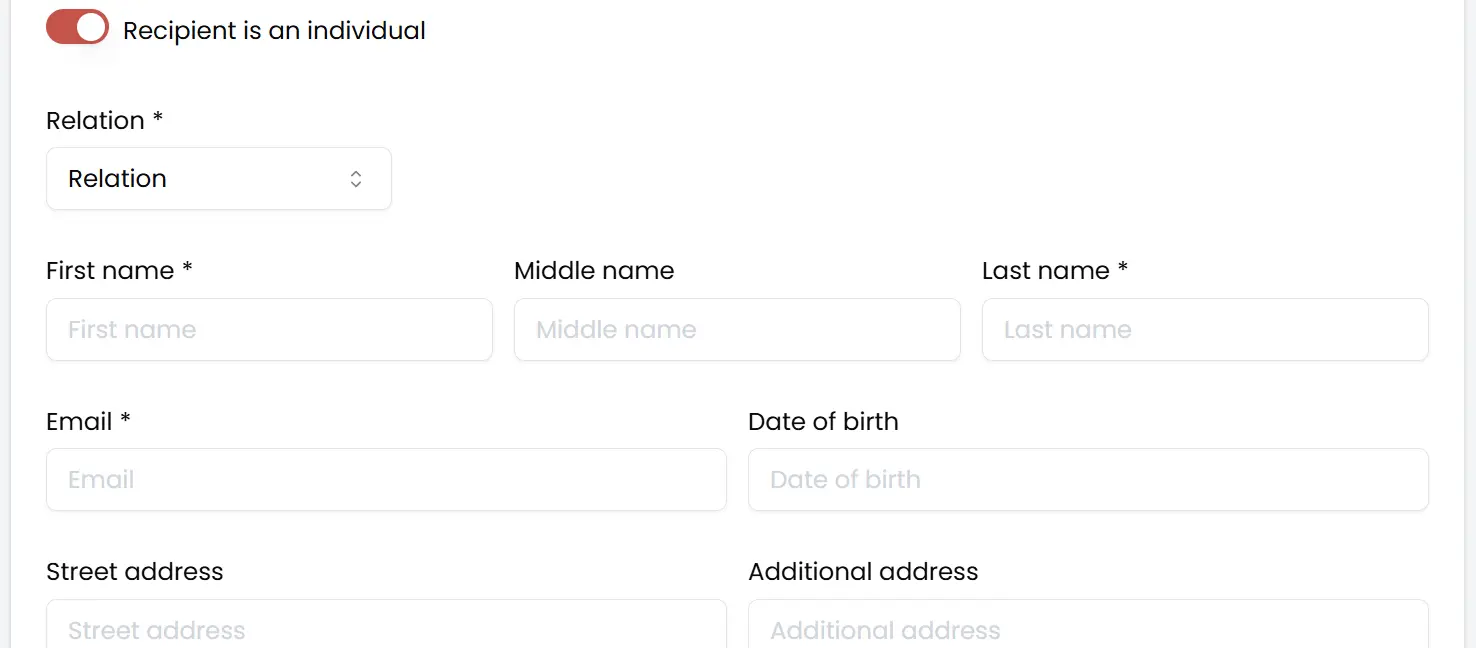Click the "First name *" label above its field
This screenshot has width=1476, height=648.
[119, 271]
